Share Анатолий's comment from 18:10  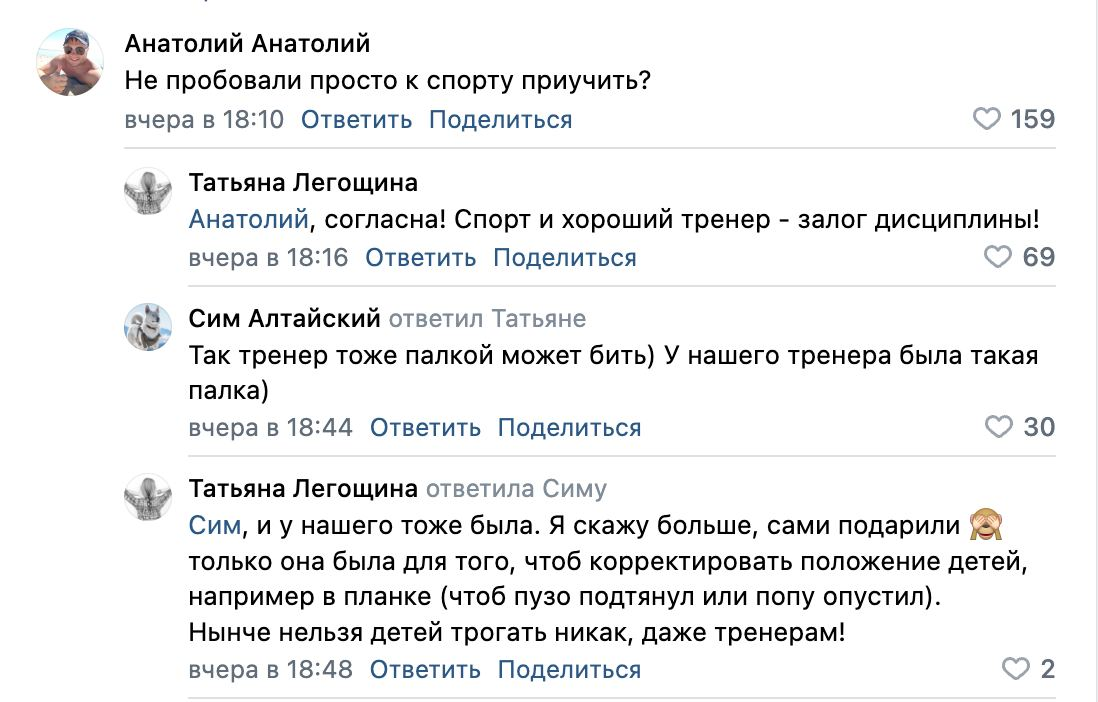pyautogui.click(x=501, y=120)
